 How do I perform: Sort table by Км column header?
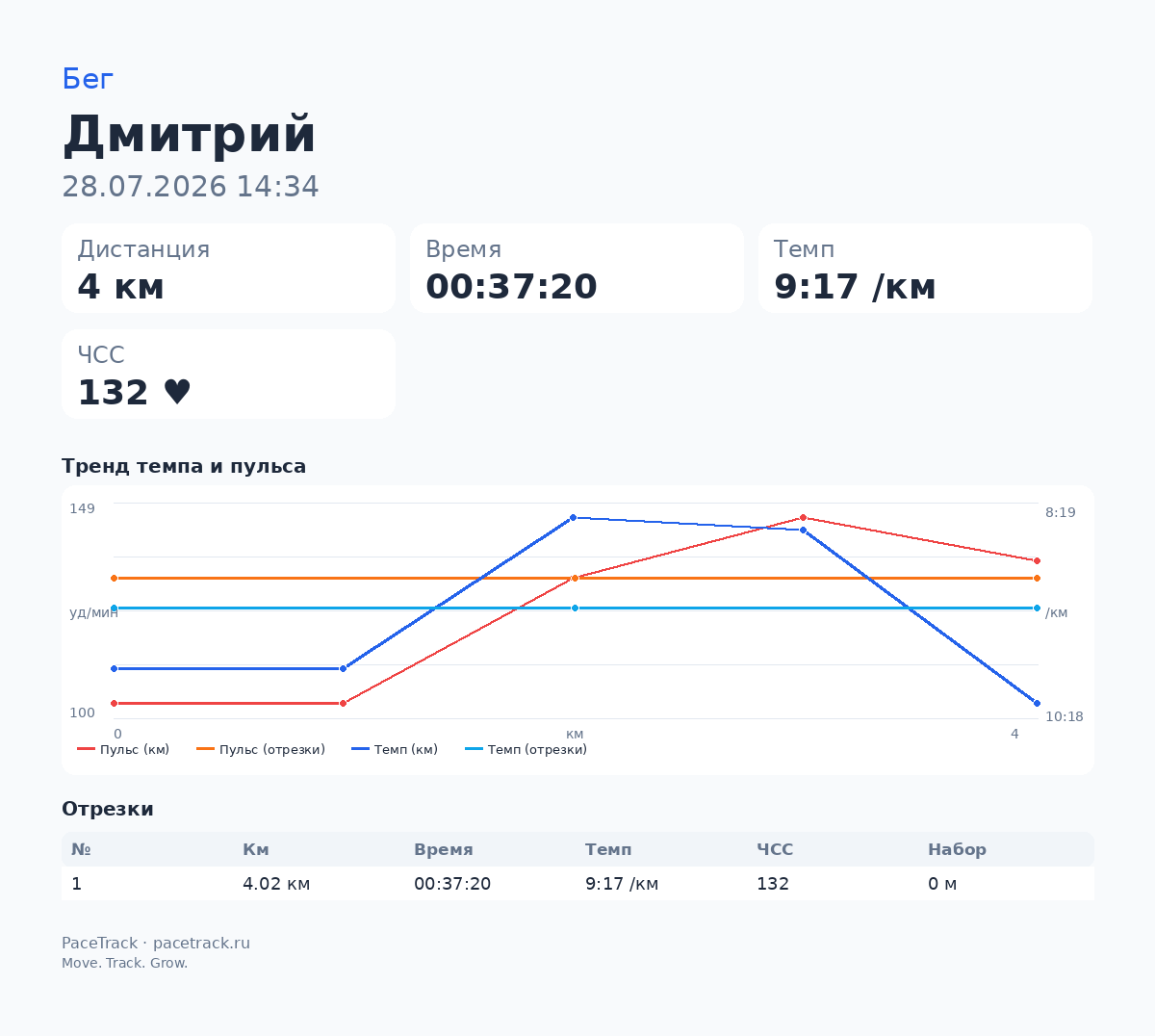(256, 849)
